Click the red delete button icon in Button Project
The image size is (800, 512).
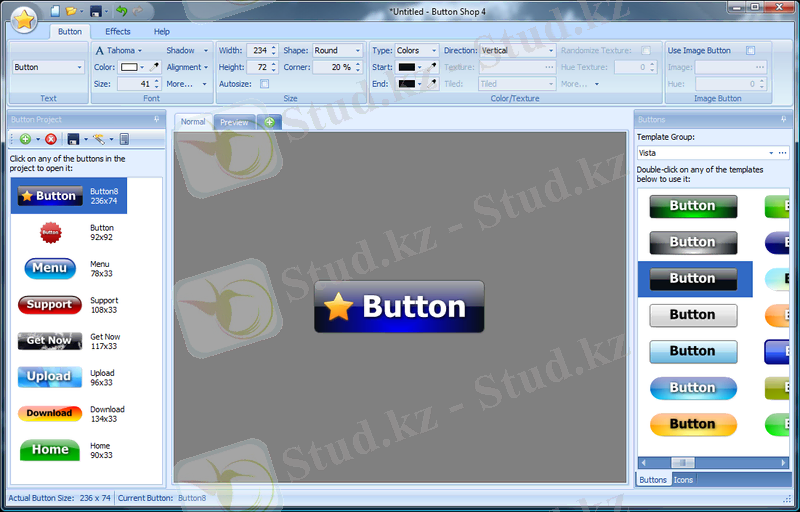[51, 139]
